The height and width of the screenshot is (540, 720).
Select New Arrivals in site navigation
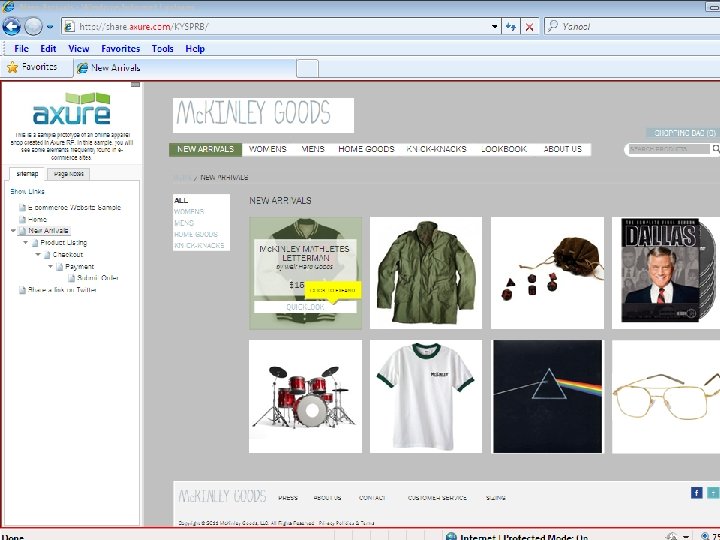click(205, 149)
